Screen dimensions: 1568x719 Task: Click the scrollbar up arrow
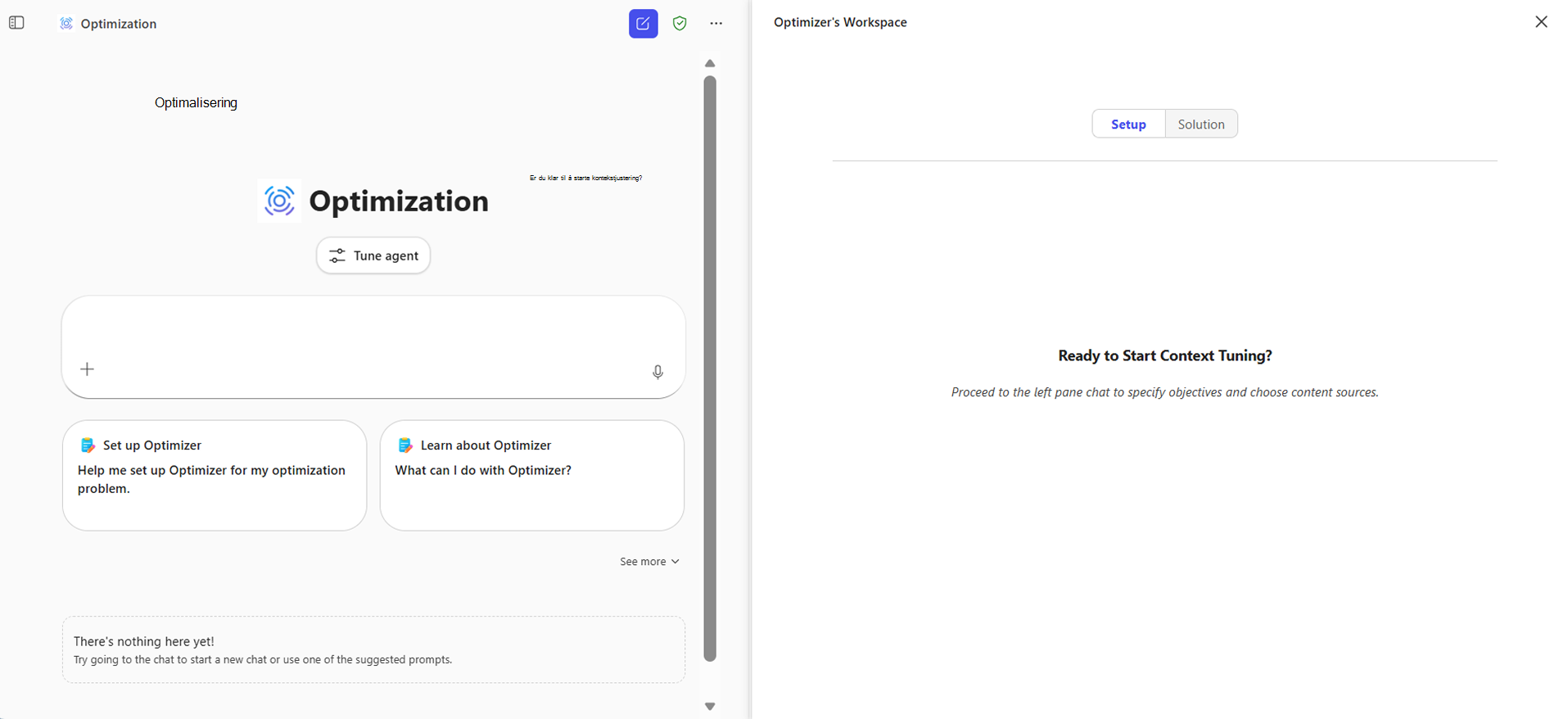pos(710,63)
